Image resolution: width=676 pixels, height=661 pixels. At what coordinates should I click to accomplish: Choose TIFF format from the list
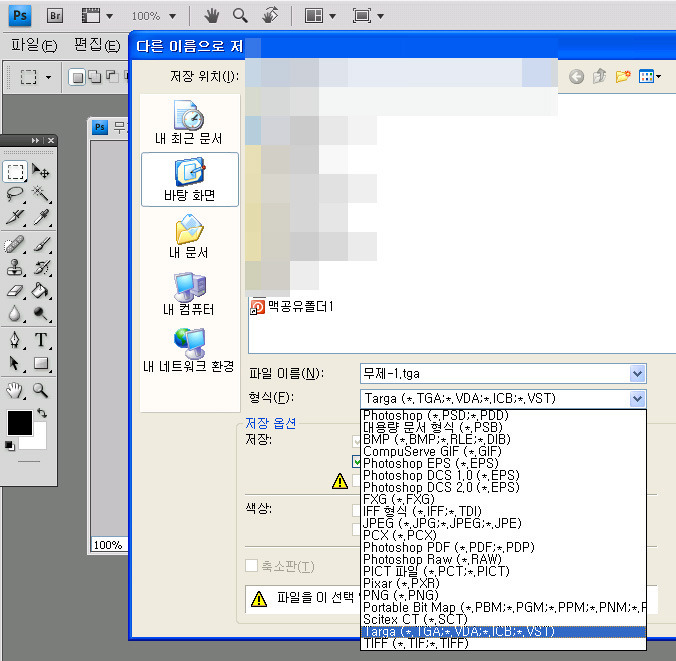click(503, 643)
